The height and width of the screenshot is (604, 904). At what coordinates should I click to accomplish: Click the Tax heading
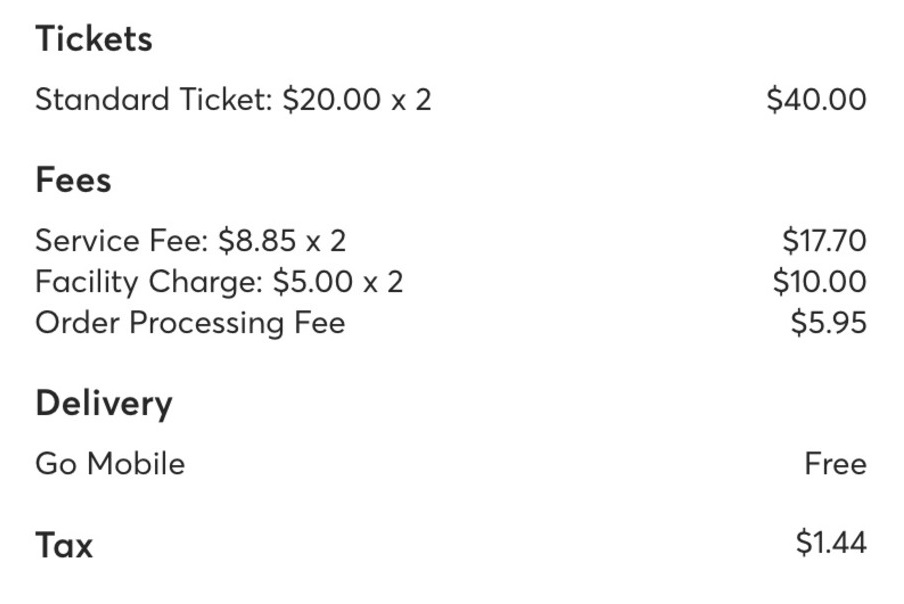click(x=64, y=546)
